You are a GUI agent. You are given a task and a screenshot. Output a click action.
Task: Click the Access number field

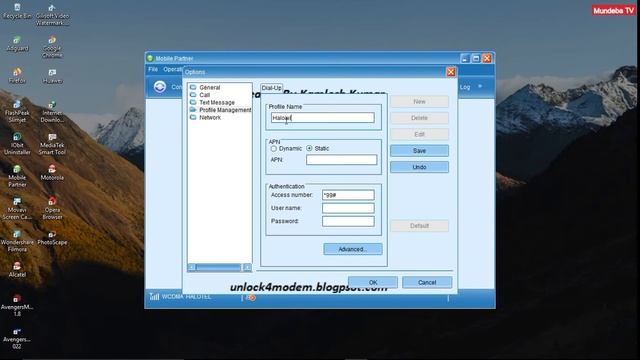[x=348, y=195]
